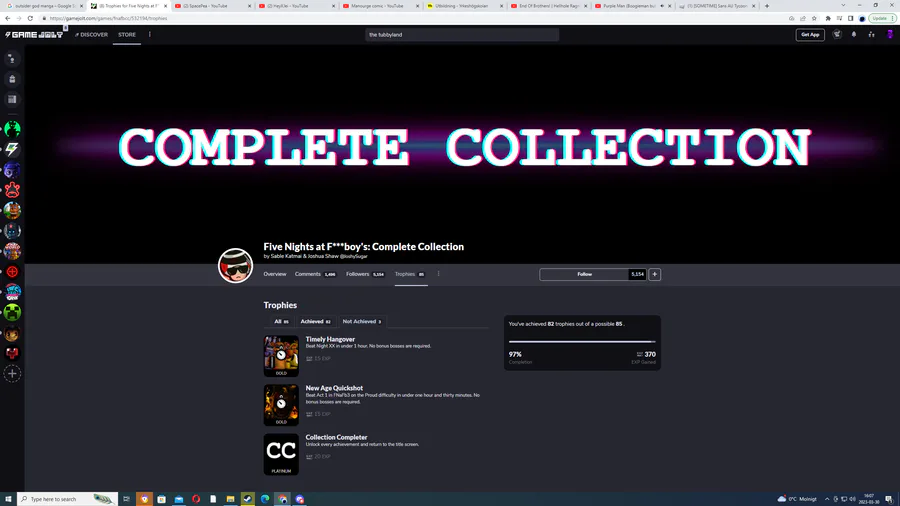Screen dimensions: 900x506
Task: Open the sidebar playlists icon
Action: [12, 99]
